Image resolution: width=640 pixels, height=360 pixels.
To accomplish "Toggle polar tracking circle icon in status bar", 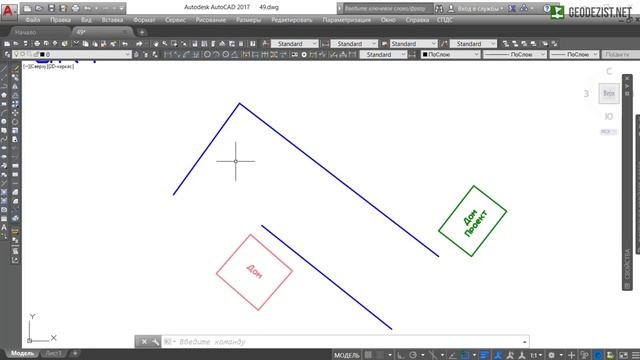I will pyautogui.click(x=413, y=355).
